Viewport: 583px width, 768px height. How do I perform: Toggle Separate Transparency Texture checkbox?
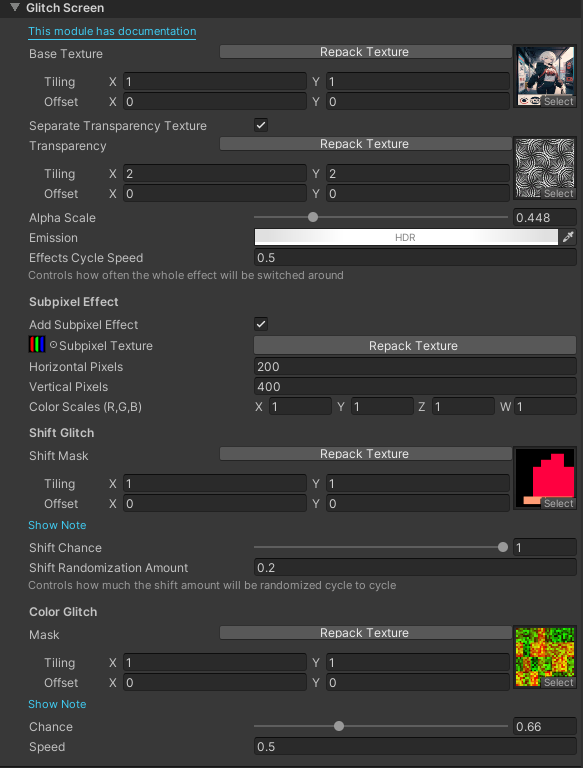click(261, 125)
